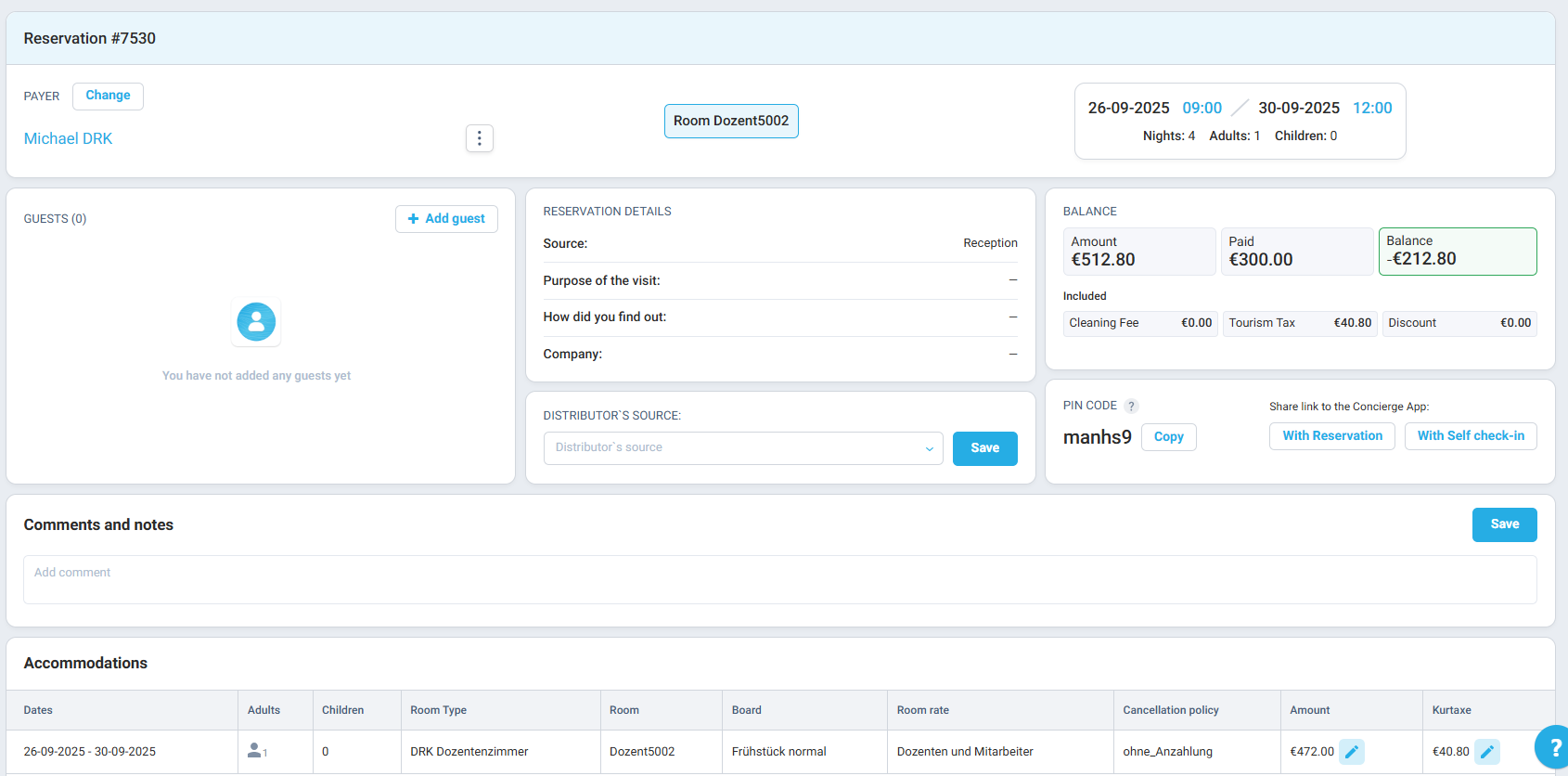
Task: Open Michael DRK payer profile
Action: point(68,138)
